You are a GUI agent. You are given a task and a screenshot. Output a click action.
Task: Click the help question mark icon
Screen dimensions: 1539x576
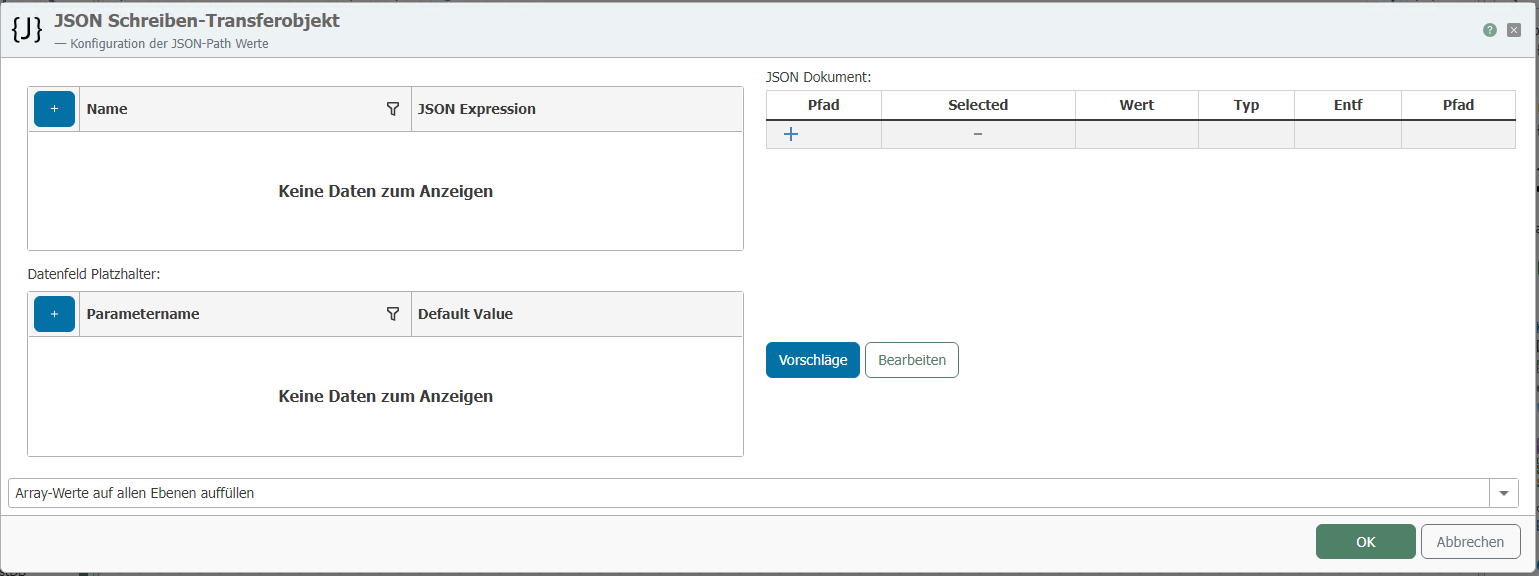click(1491, 30)
